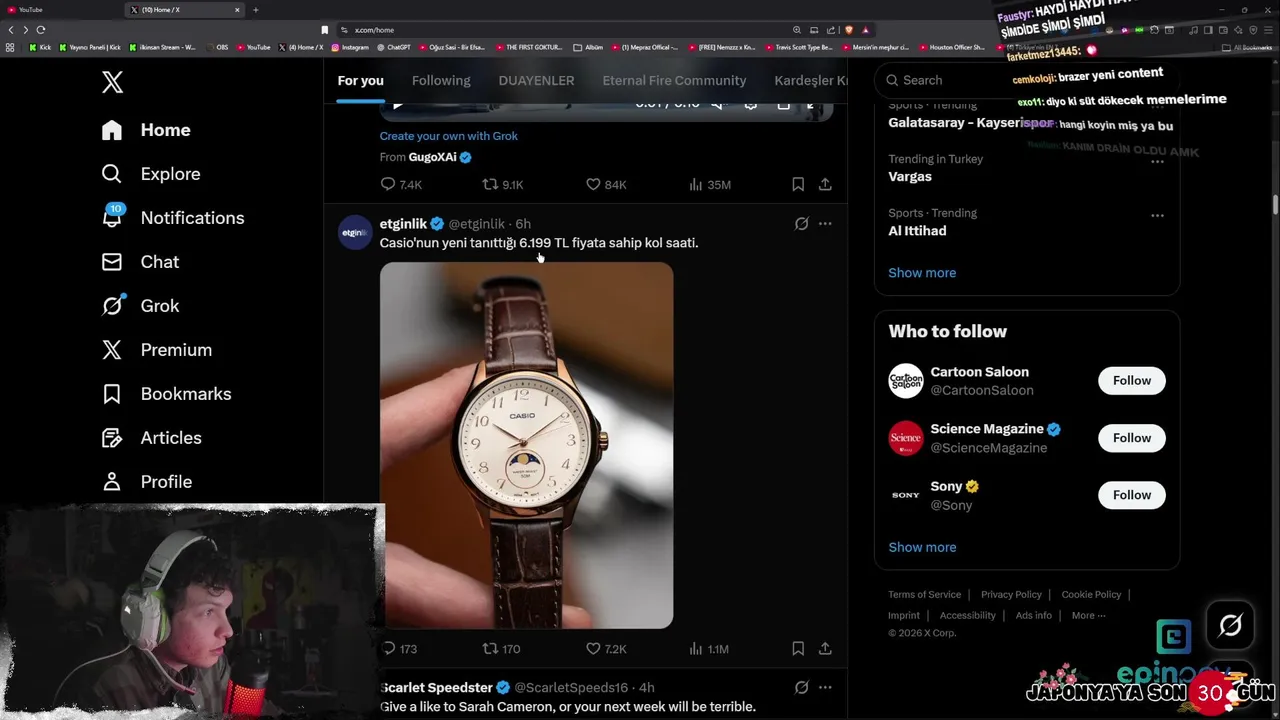Click the X search field
Image resolution: width=1280 pixels, height=720 pixels.
1027,80
